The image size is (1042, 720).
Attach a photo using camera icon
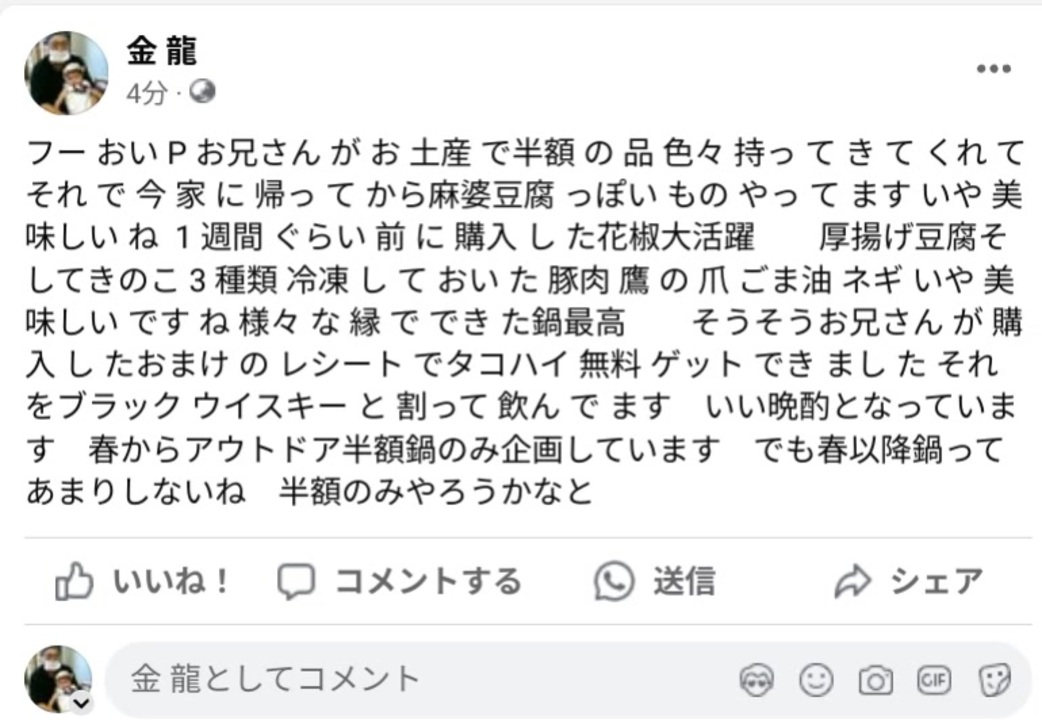click(x=876, y=681)
